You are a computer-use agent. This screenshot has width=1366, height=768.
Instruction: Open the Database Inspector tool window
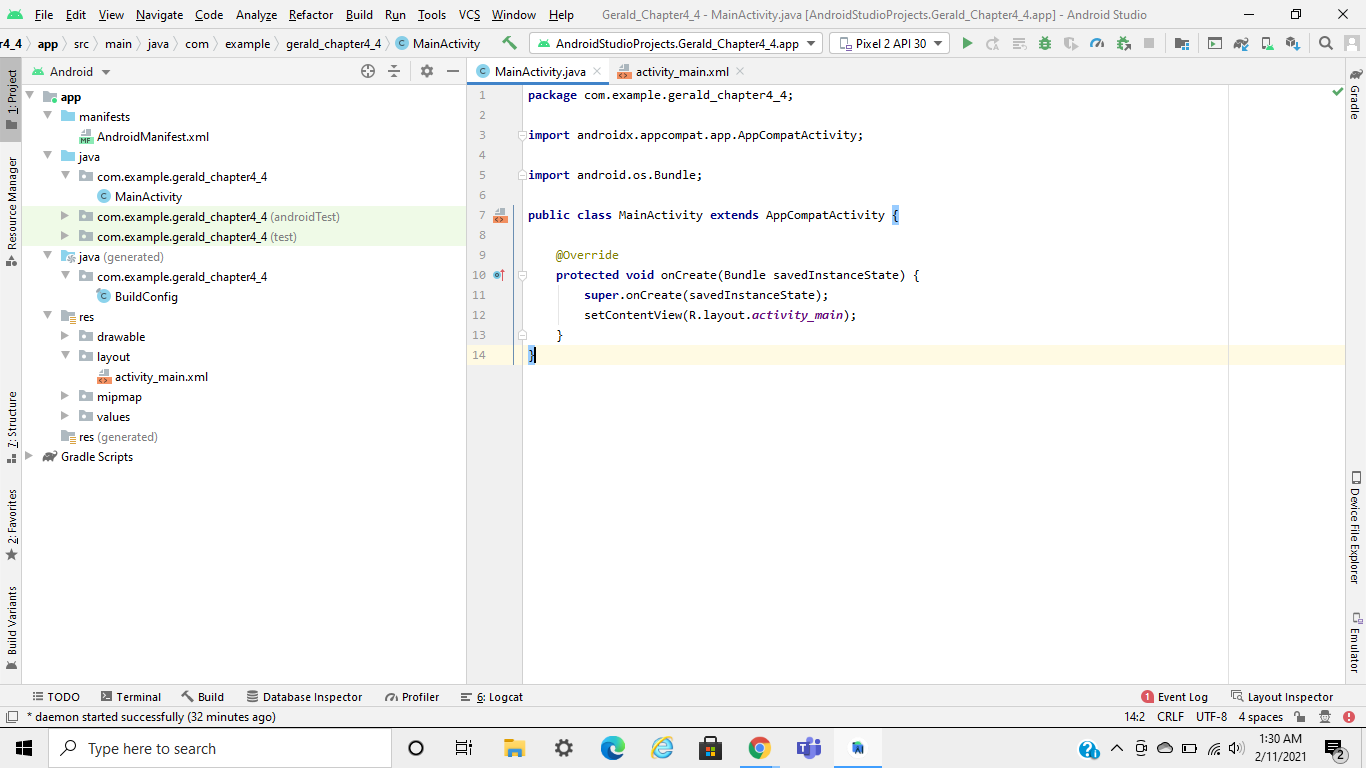click(x=304, y=697)
